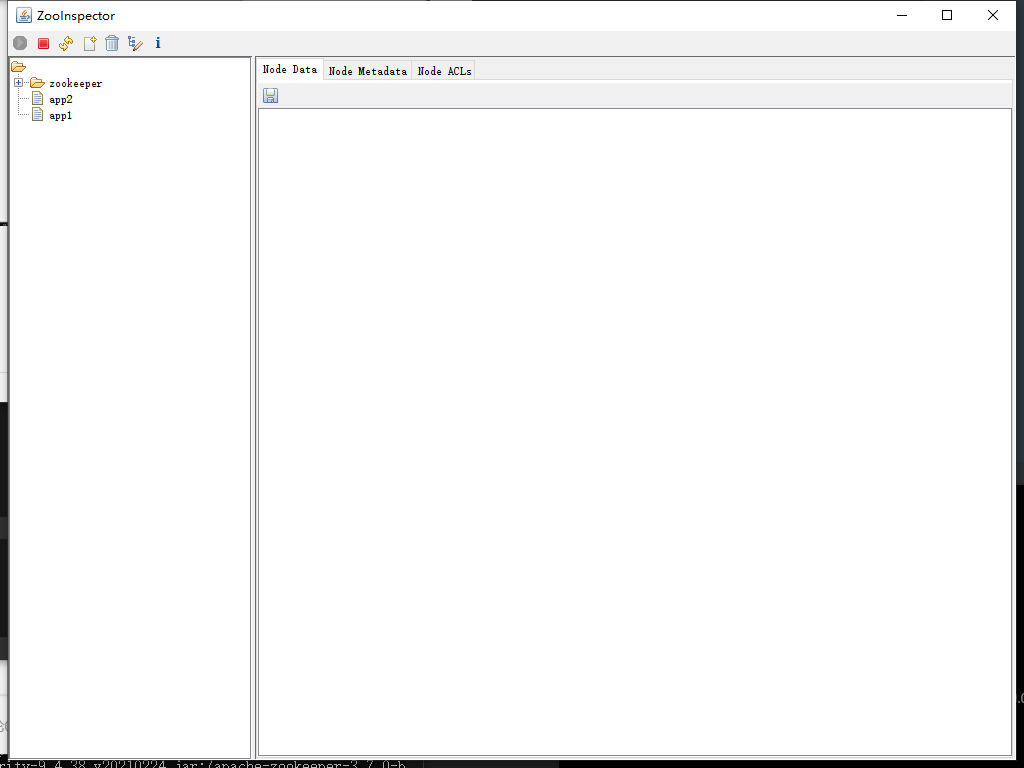Select the root folder node
Screen dimensions: 1024x768
coord(18,66)
